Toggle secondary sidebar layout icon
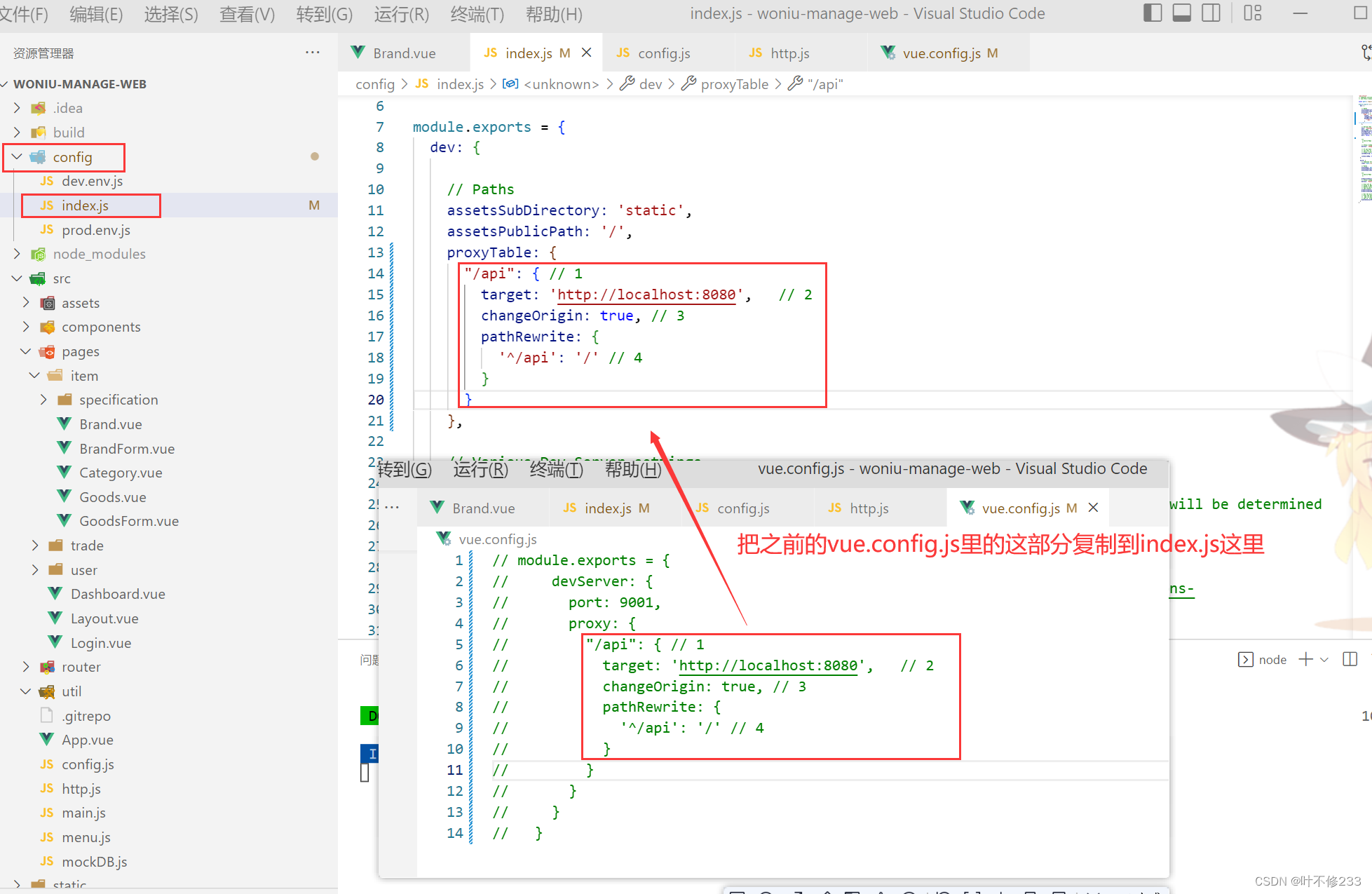 tap(1211, 13)
